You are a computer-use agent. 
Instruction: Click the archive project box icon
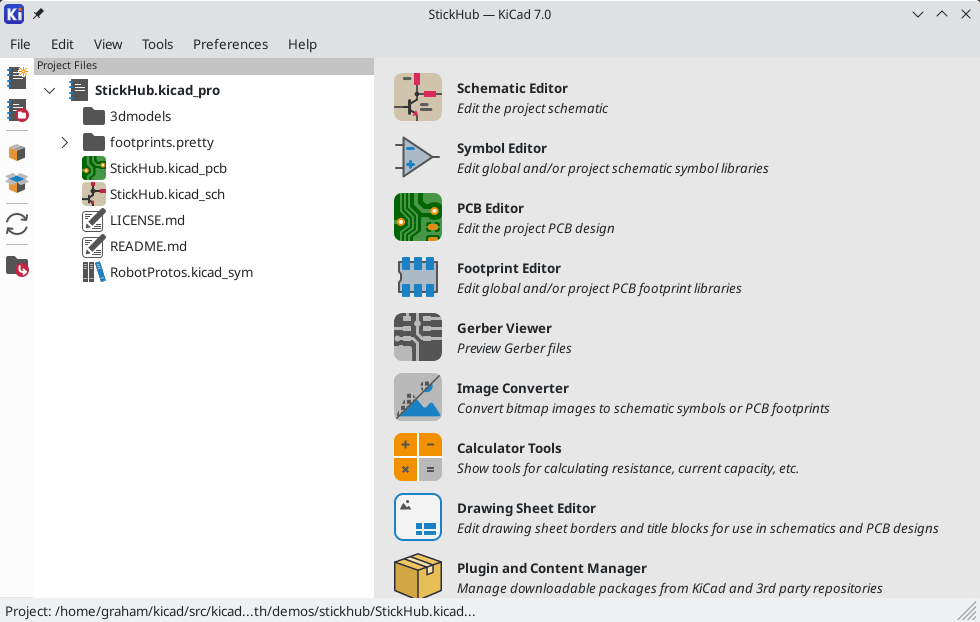coord(17,153)
